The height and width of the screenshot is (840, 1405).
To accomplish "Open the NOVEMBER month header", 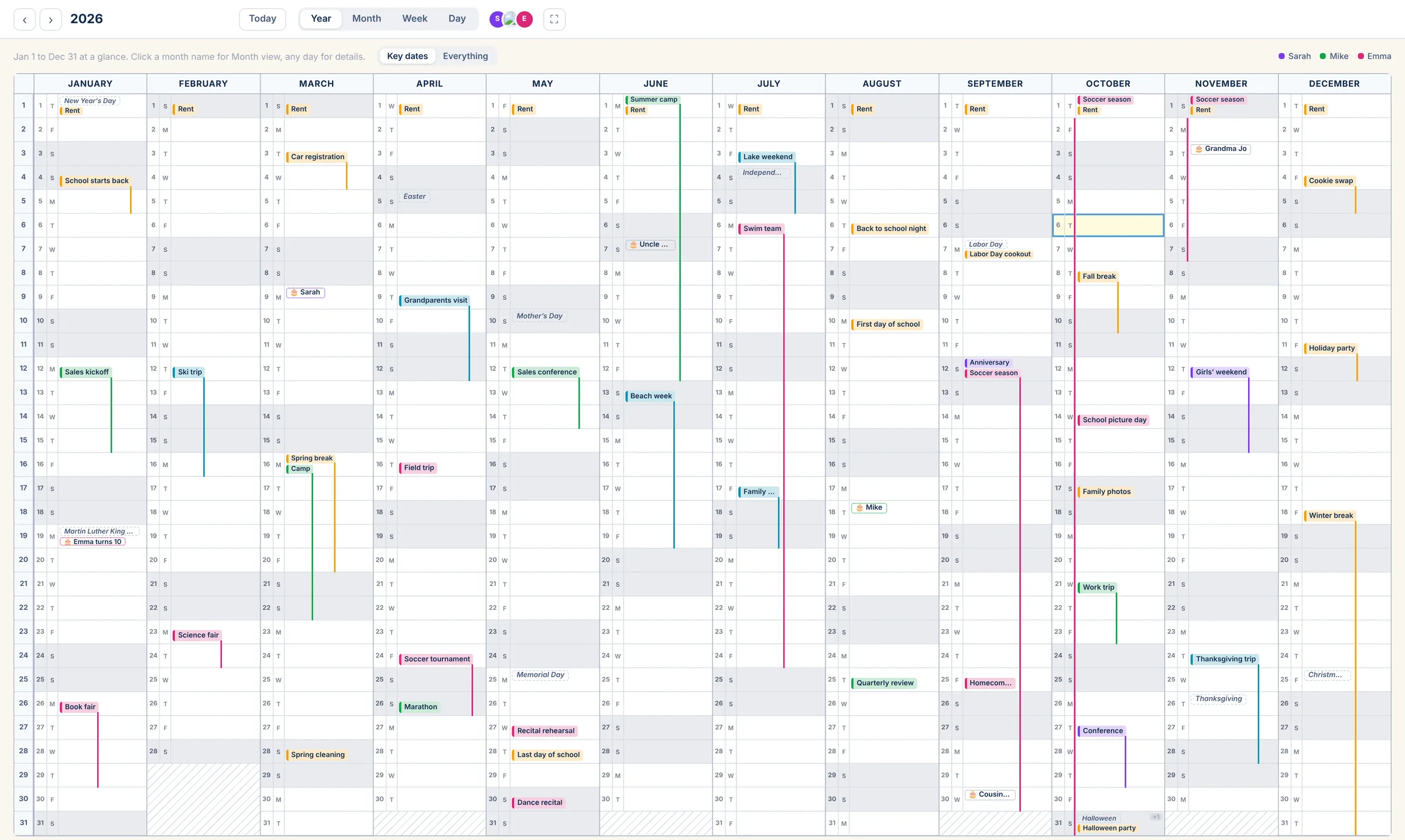I will point(1221,84).
